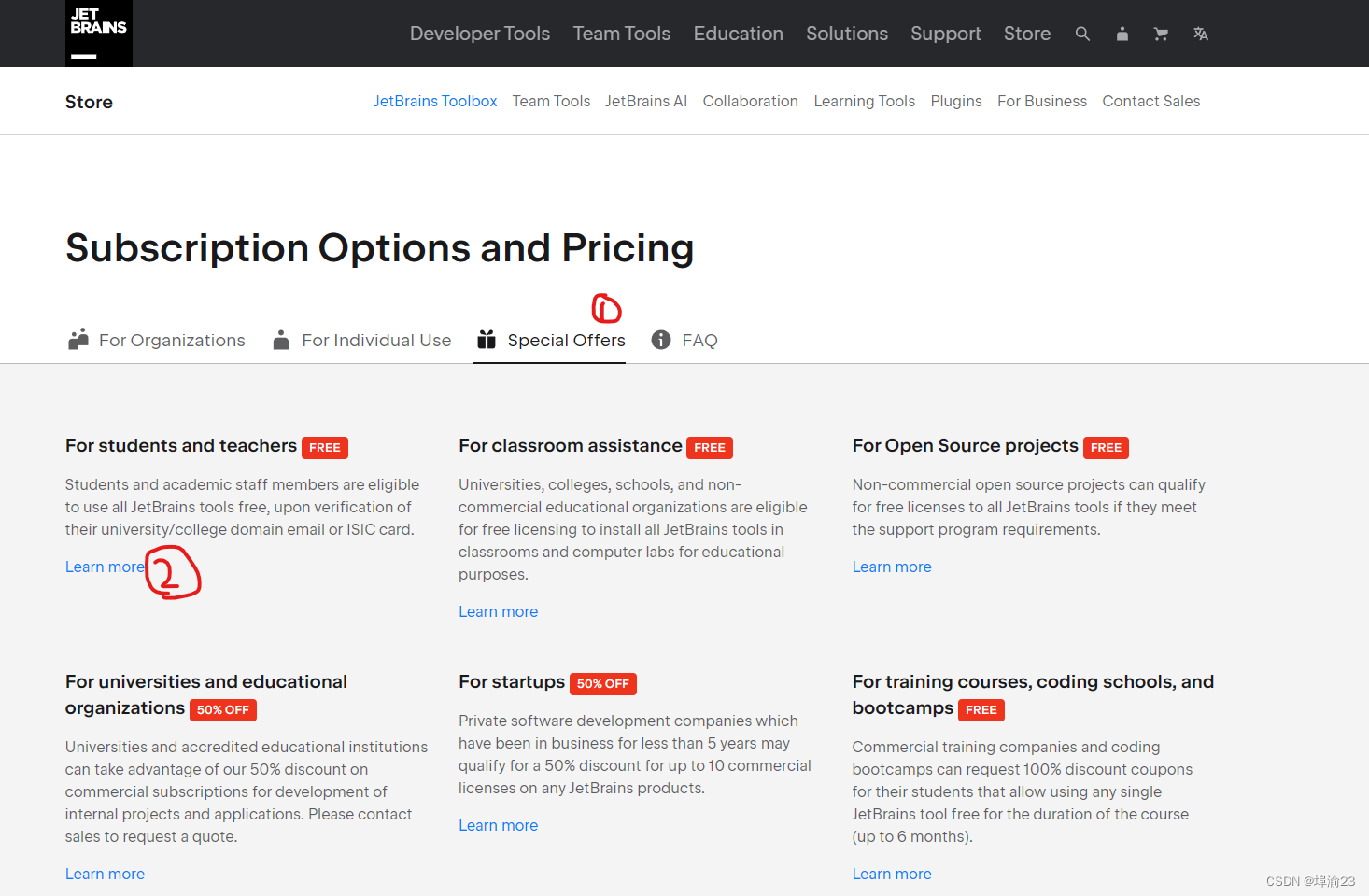Image resolution: width=1369 pixels, height=896 pixels.
Task: Click FREE badge beside classroom assistance
Action: 710,448
